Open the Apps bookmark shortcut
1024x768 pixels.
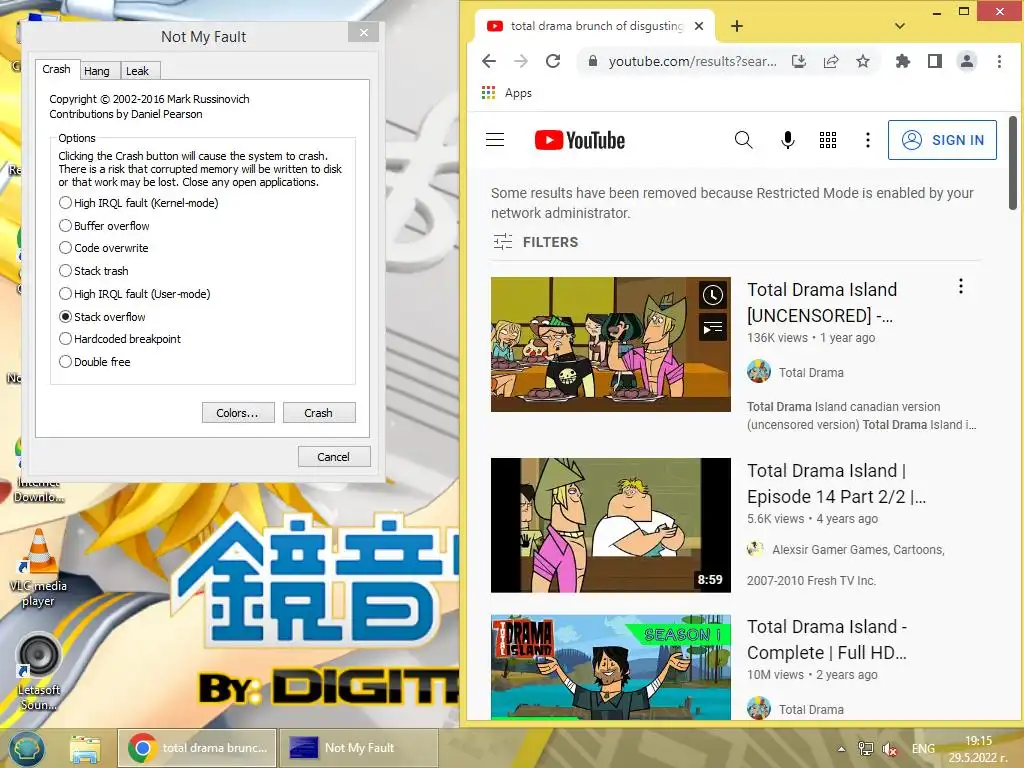[507, 93]
